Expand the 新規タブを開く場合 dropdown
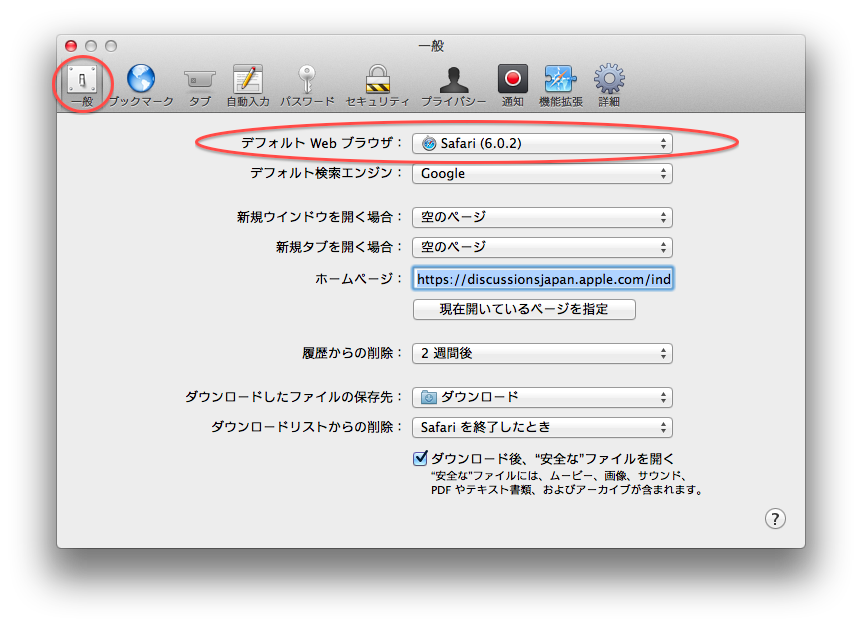The image size is (862, 627). [x=542, y=247]
